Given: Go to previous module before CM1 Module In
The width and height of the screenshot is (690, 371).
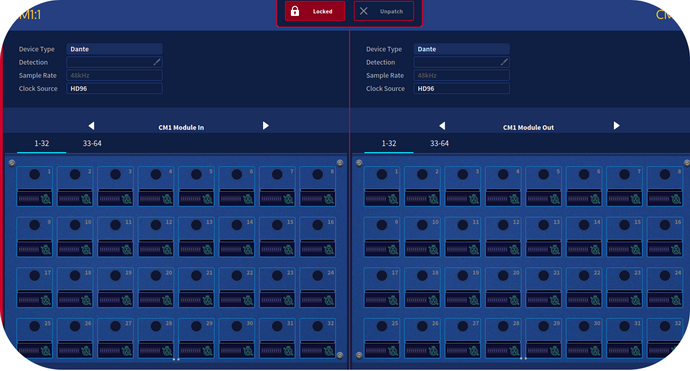Looking at the screenshot, I should click(91, 126).
